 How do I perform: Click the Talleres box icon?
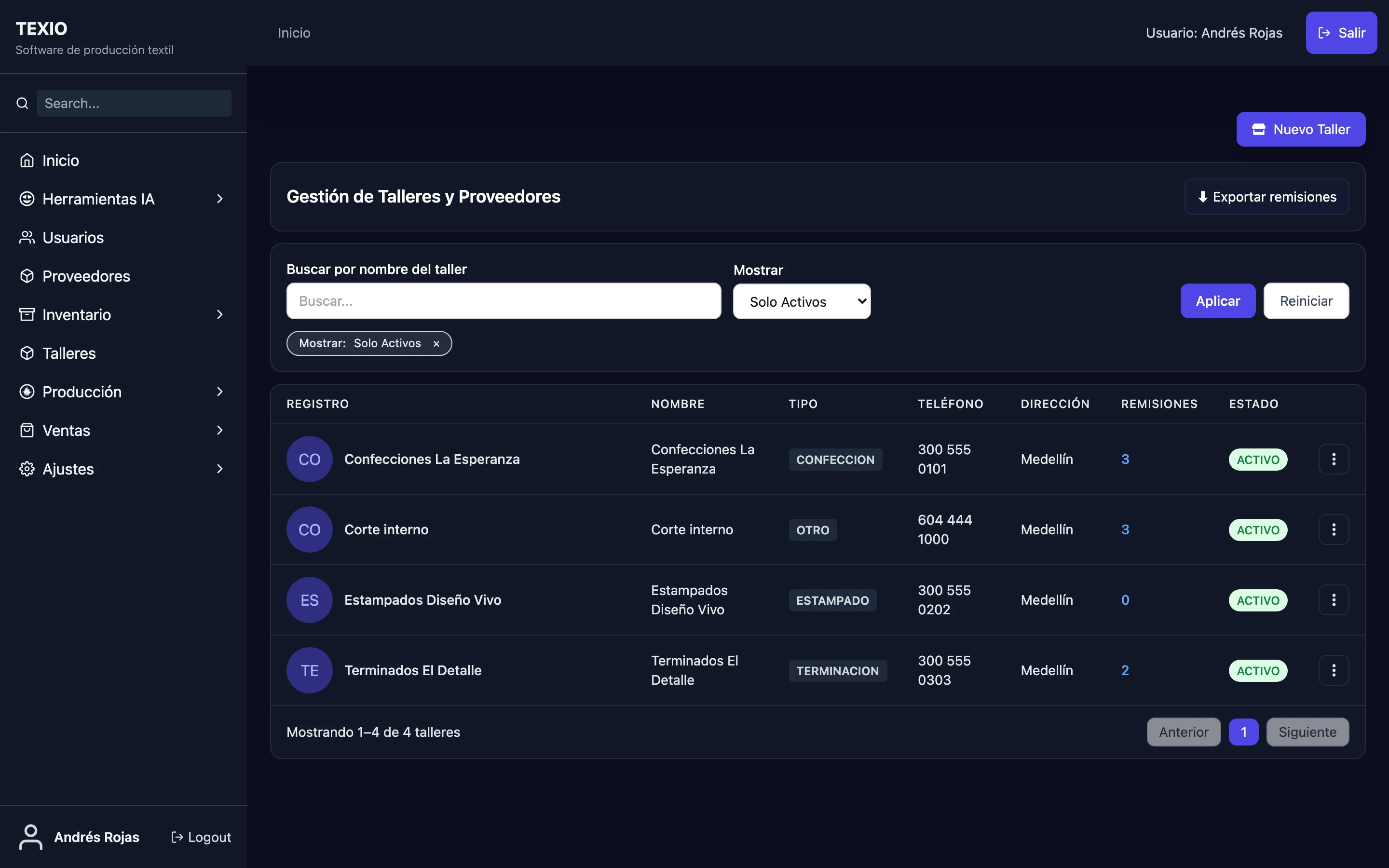pos(27,353)
